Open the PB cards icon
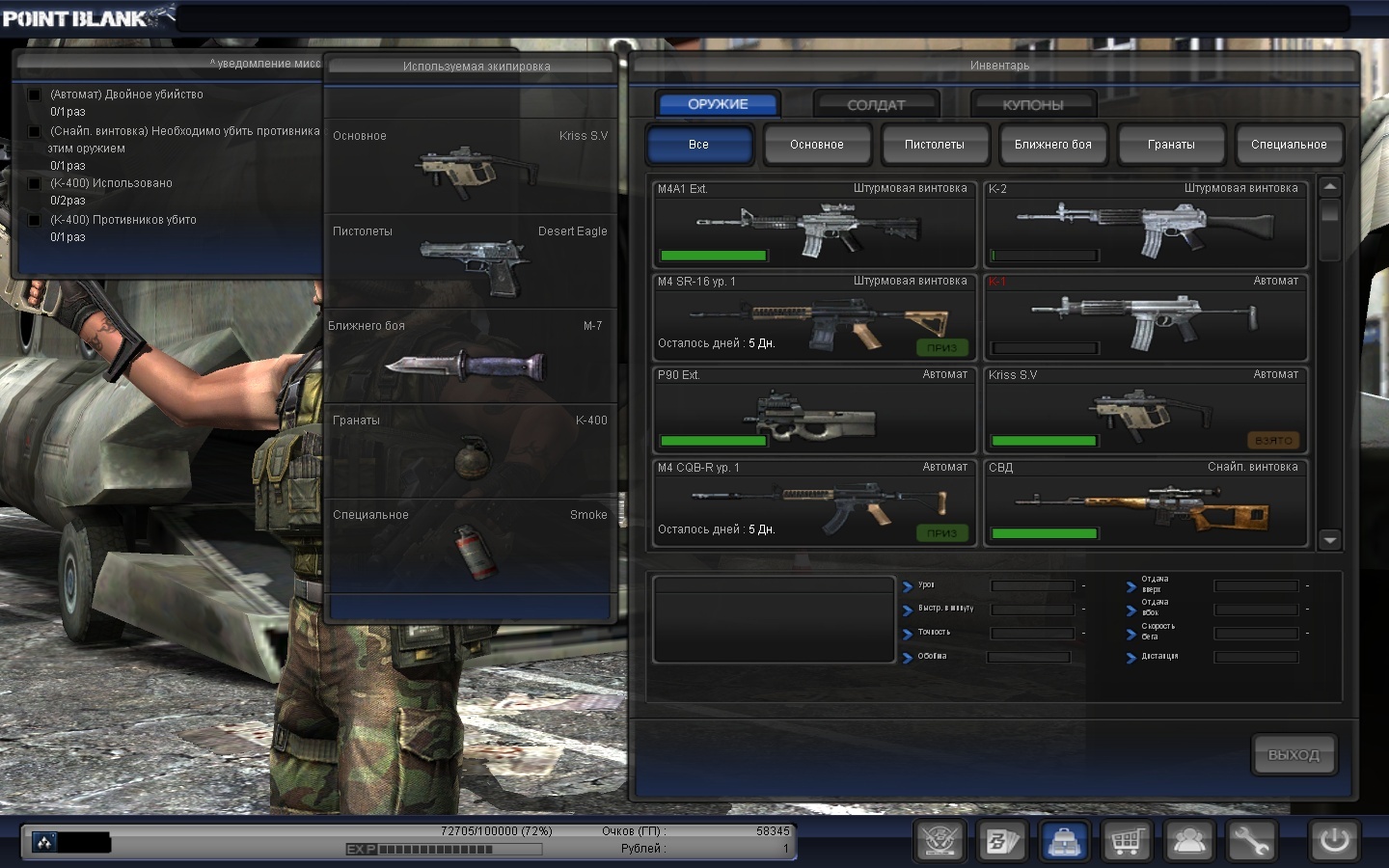The width and height of the screenshot is (1389, 868). [x=1002, y=841]
